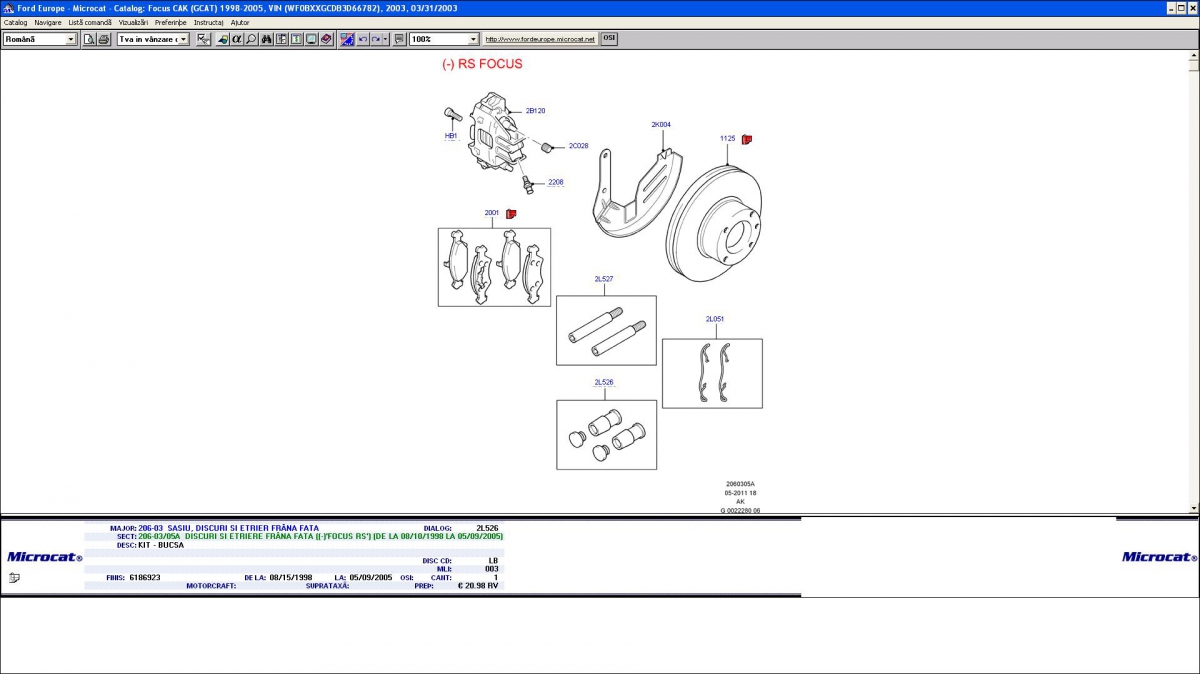Select callout 2001 brake pads

tap(492, 213)
